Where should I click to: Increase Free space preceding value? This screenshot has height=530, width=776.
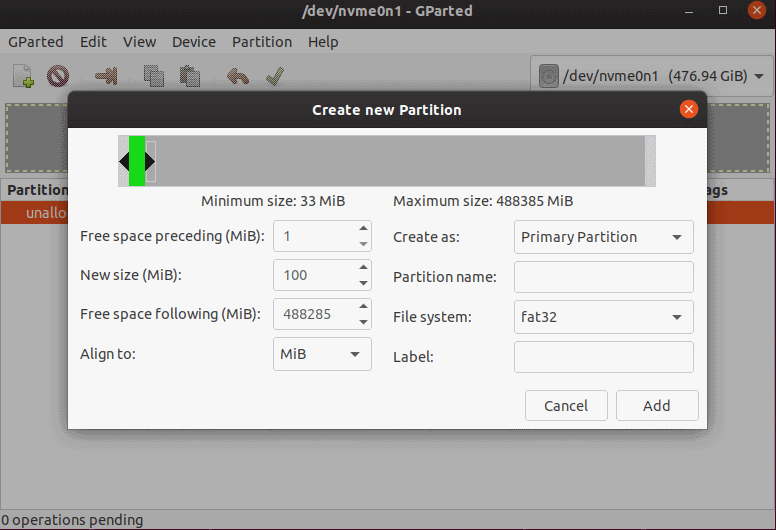pyautogui.click(x=363, y=228)
